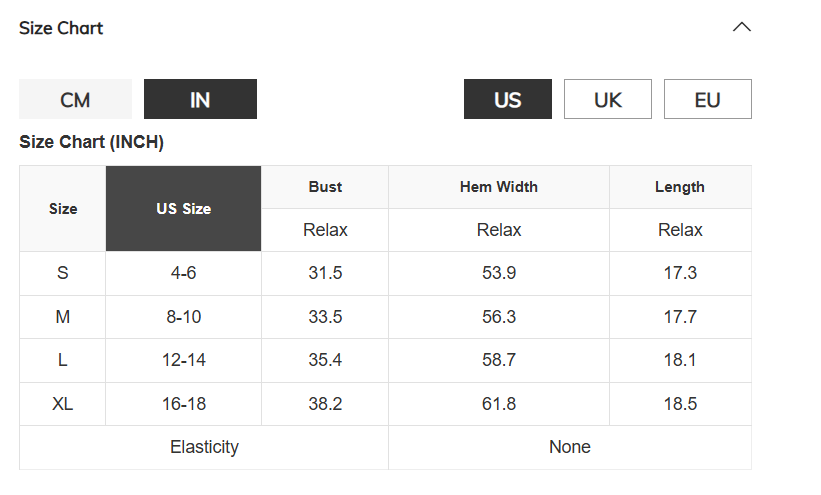
Task: Collapse the Size Chart section chevron
Action: [741, 27]
